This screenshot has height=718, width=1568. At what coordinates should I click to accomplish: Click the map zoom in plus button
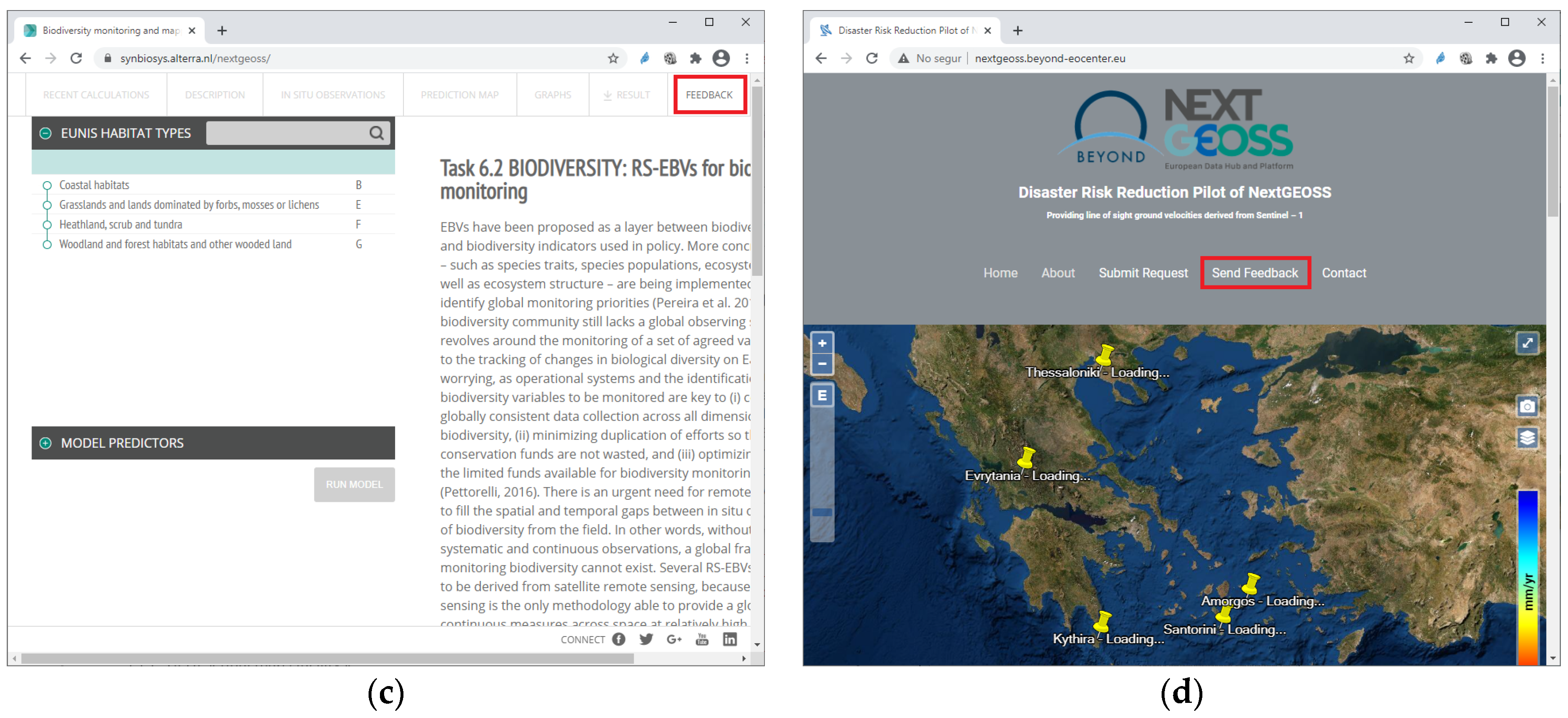822,343
